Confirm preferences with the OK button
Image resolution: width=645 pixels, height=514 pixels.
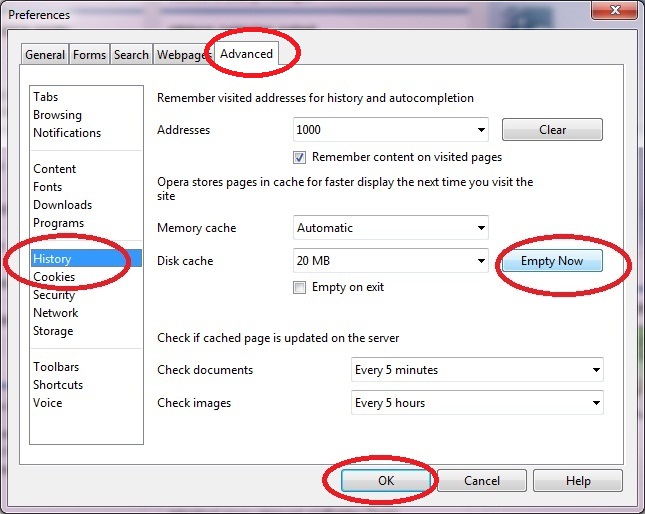(386, 481)
